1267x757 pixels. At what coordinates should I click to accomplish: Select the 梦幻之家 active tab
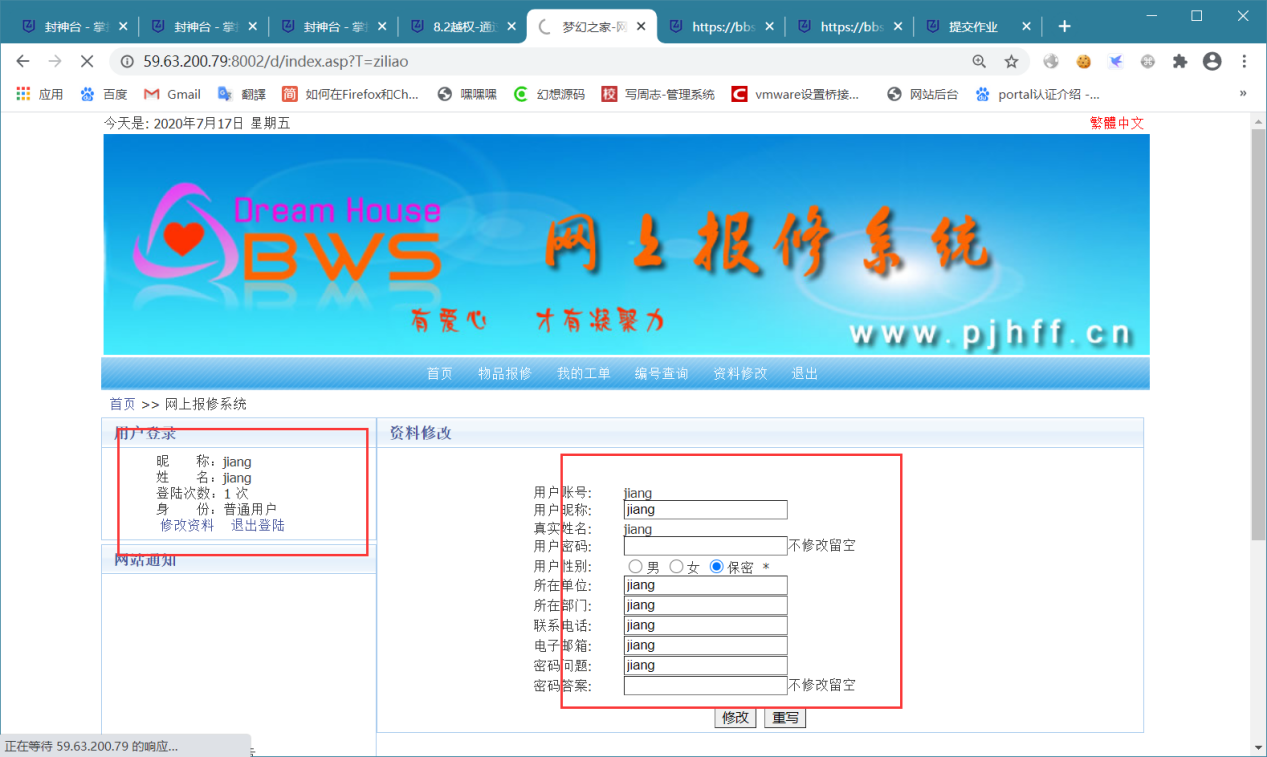pyautogui.click(x=592, y=27)
